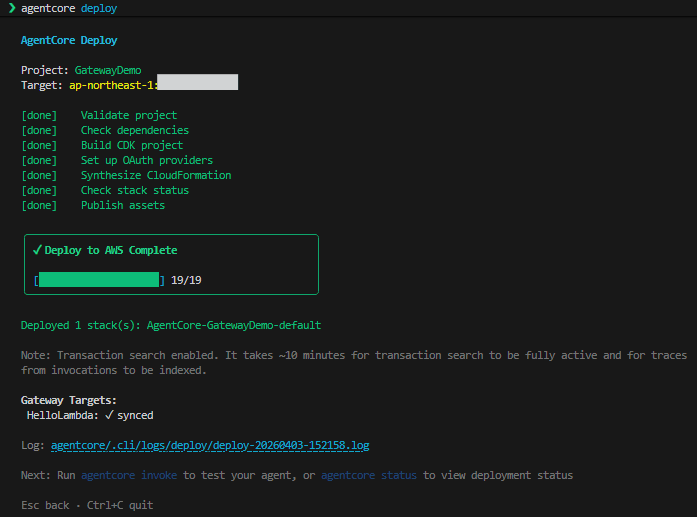Click the Set up OAuth providers step
This screenshot has width=697, height=517.
pyautogui.click(x=146, y=160)
